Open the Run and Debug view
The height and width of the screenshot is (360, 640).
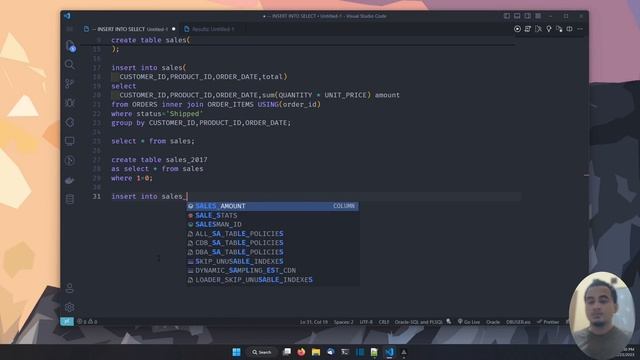click(70, 103)
